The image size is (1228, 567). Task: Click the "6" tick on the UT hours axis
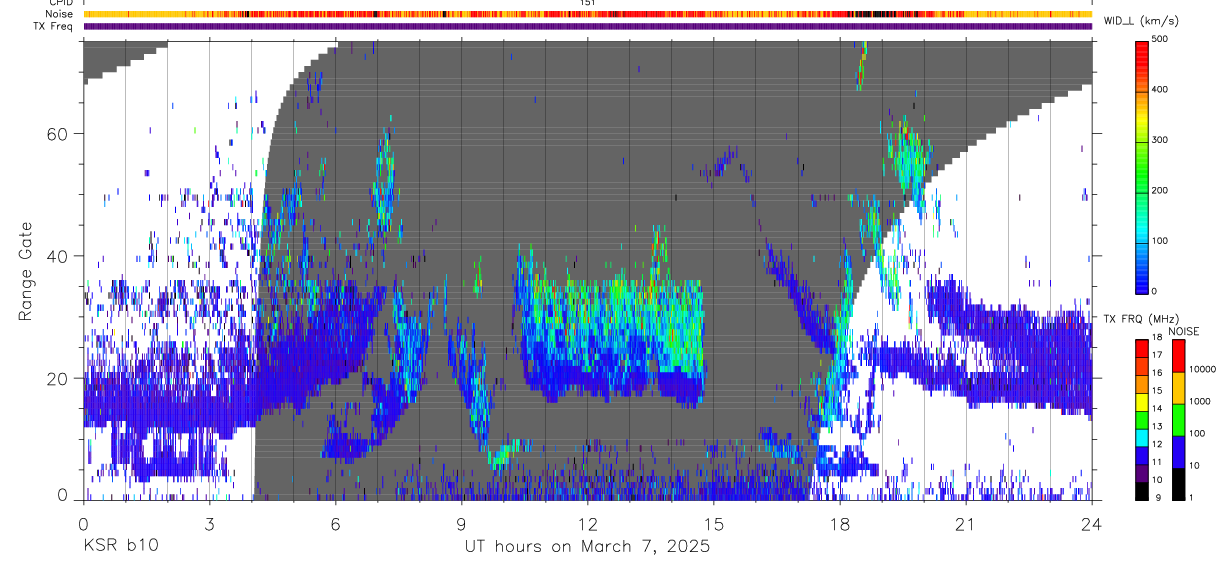click(335, 524)
